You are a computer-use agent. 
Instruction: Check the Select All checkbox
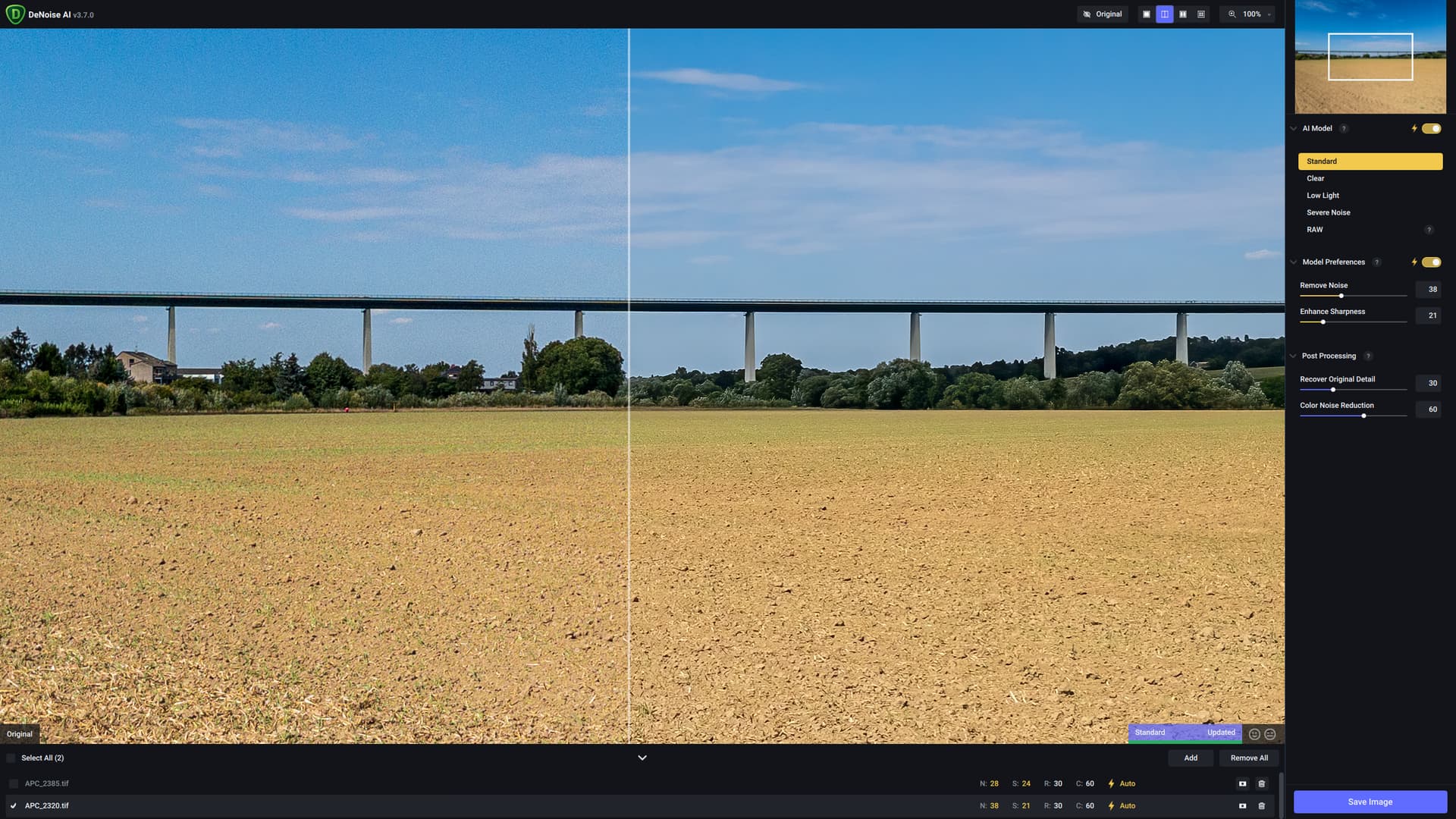(x=11, y=758)
